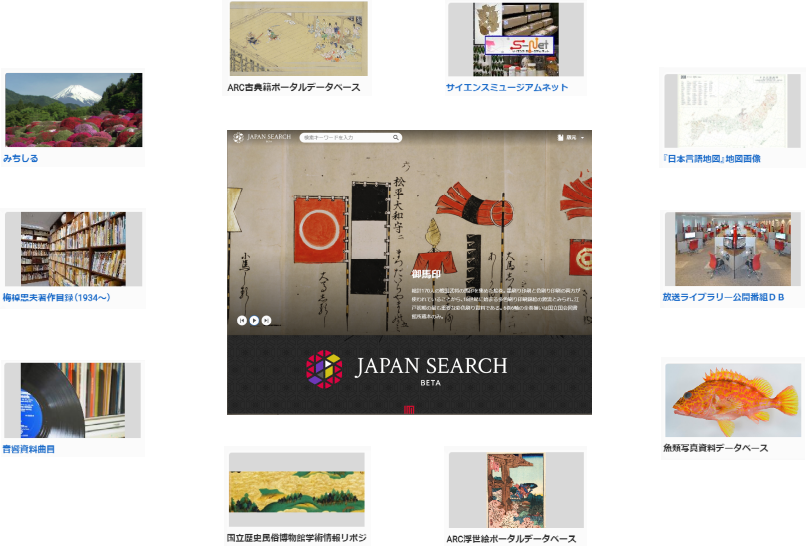Open the Japan language map thumbnail

[732, 111]
